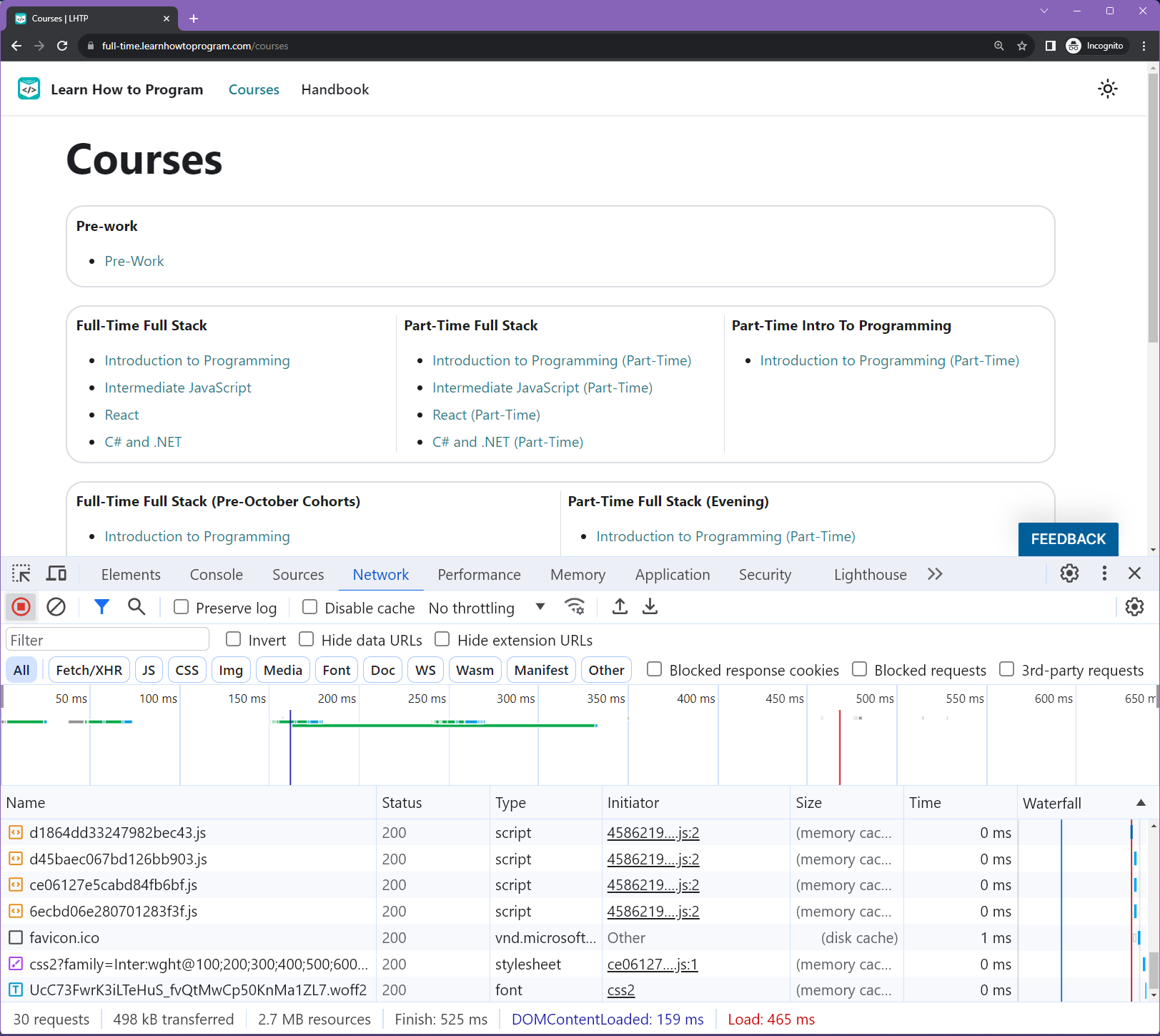Open network conditions wifi icon

click(x=575, y=607)
